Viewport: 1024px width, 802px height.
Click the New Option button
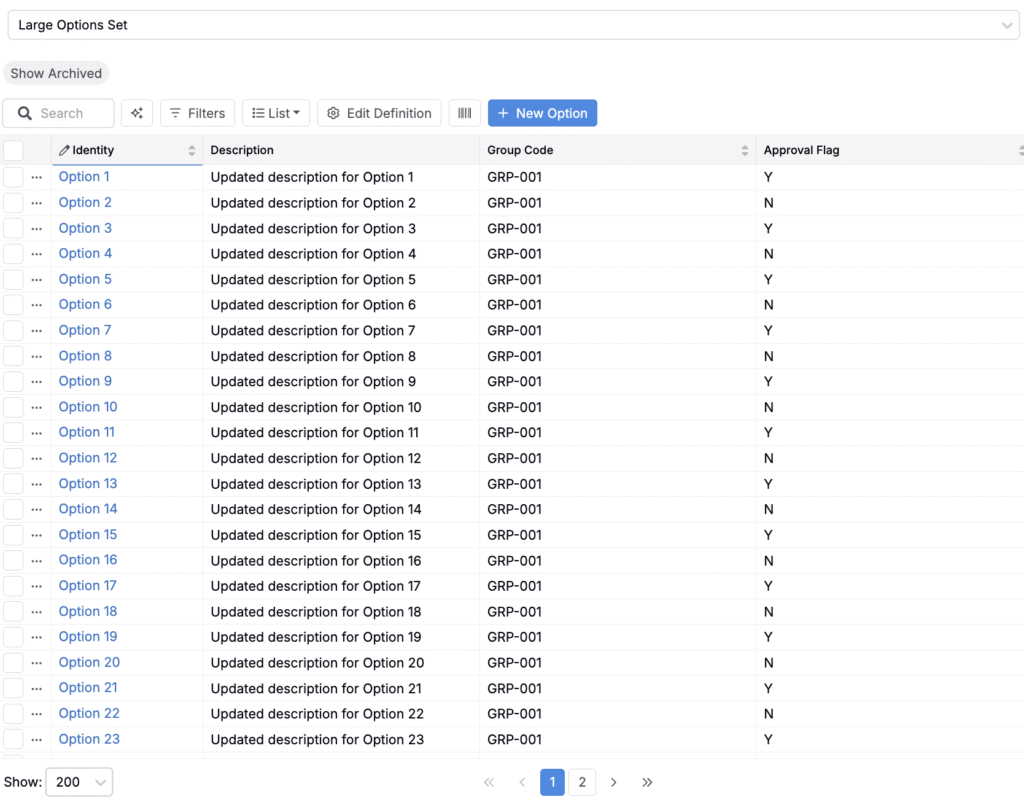coord(542,113)
